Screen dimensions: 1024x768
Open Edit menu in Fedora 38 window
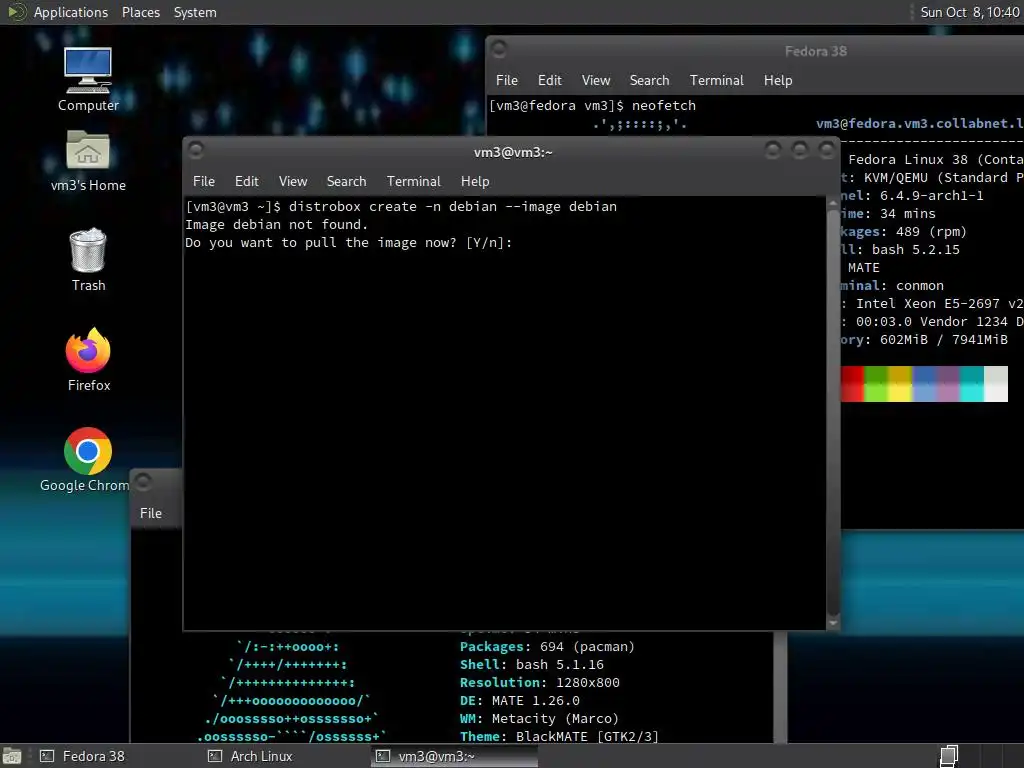(x=549, y=80)
